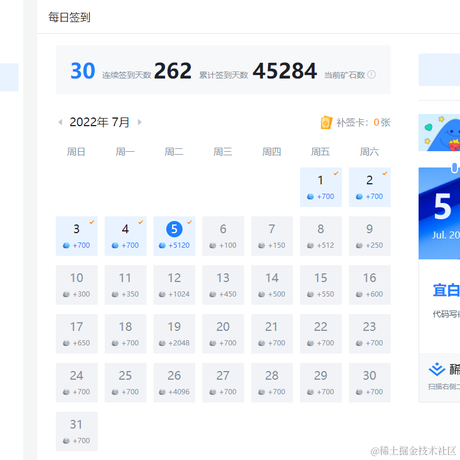
Task: Select calendar day 20 cell
Action: click(223, 334)
